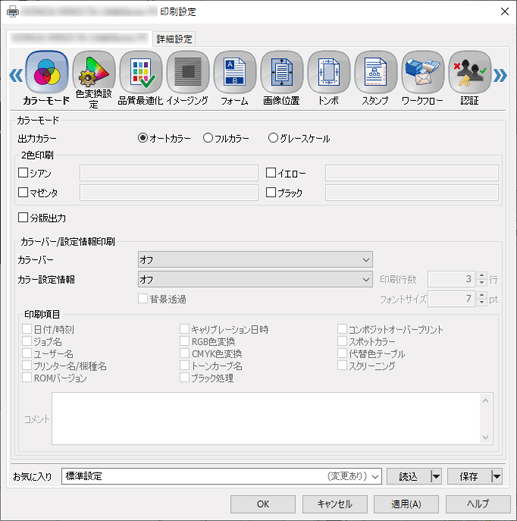This screenshot has width=517, height=521.
Task: Click the printer icon in title bar
Action: coord(13,12)
